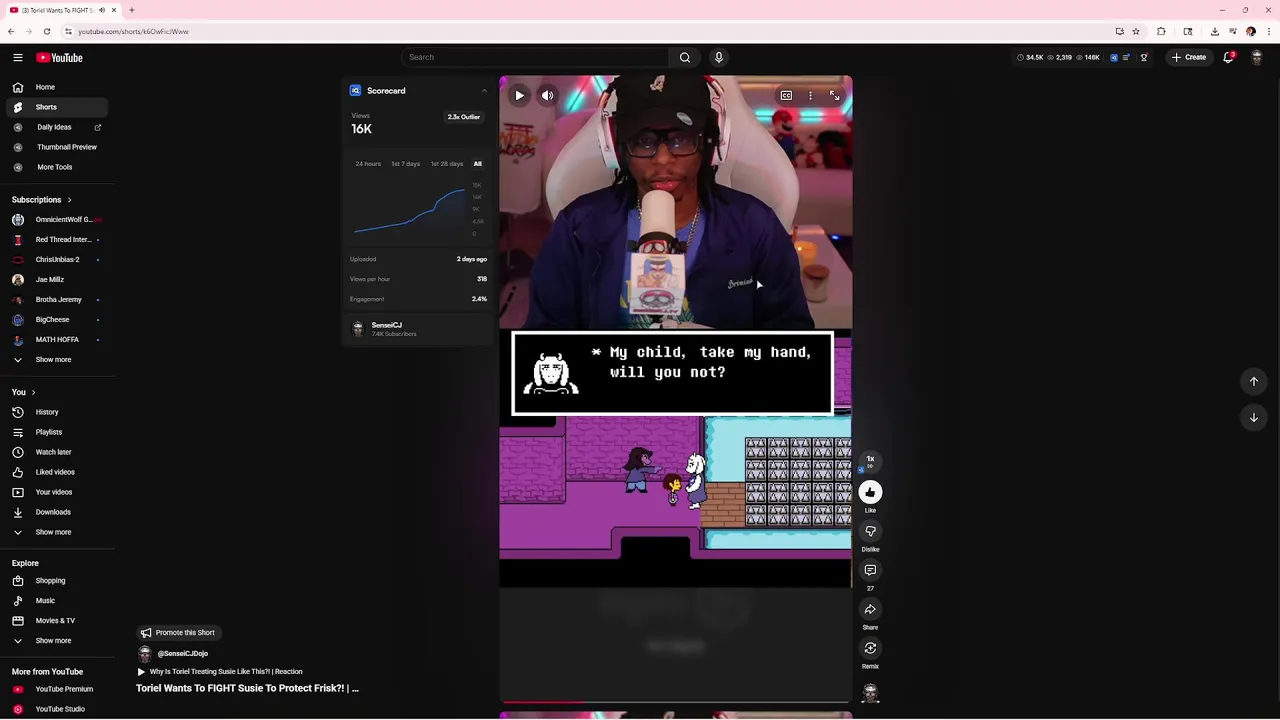1280x720 pixels.
Task: Click the 2.3x Outlier badge
Action: (464, 117)
